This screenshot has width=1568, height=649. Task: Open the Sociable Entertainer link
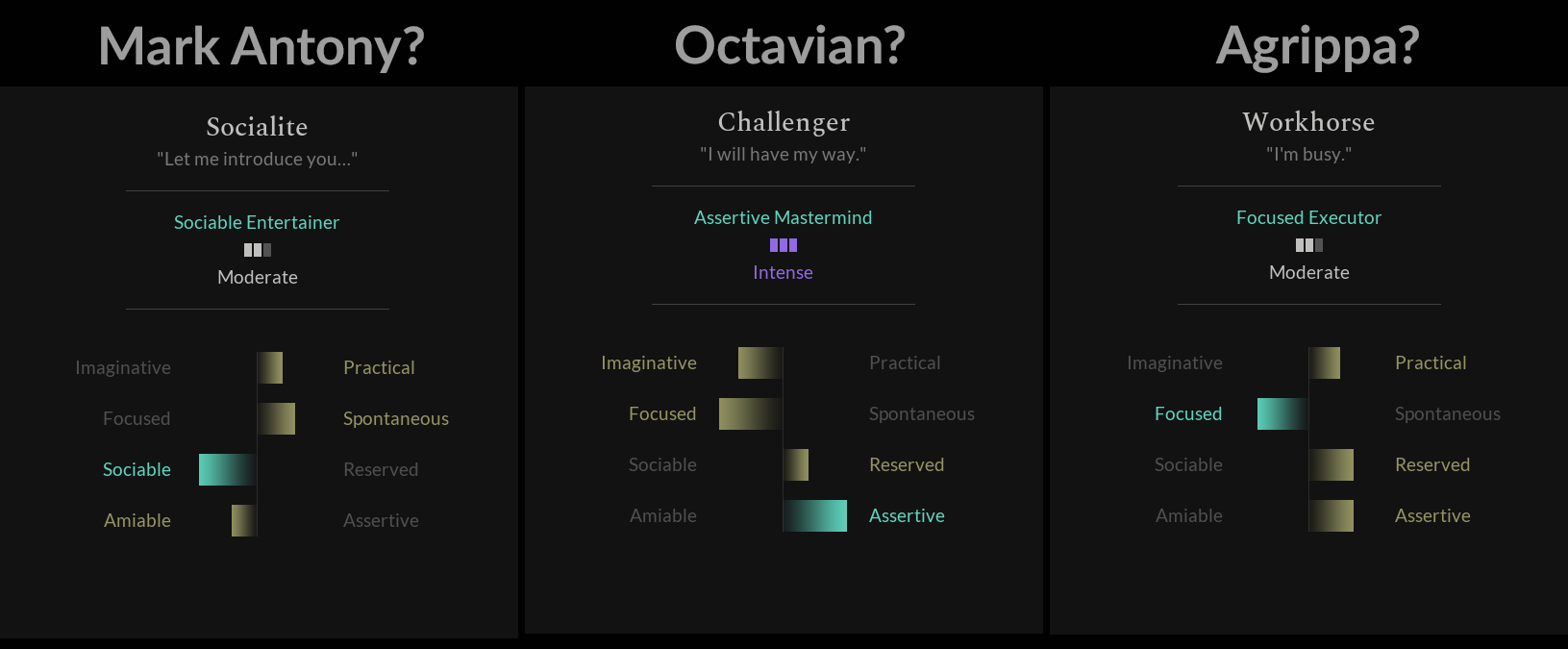[x=257, y=222]
